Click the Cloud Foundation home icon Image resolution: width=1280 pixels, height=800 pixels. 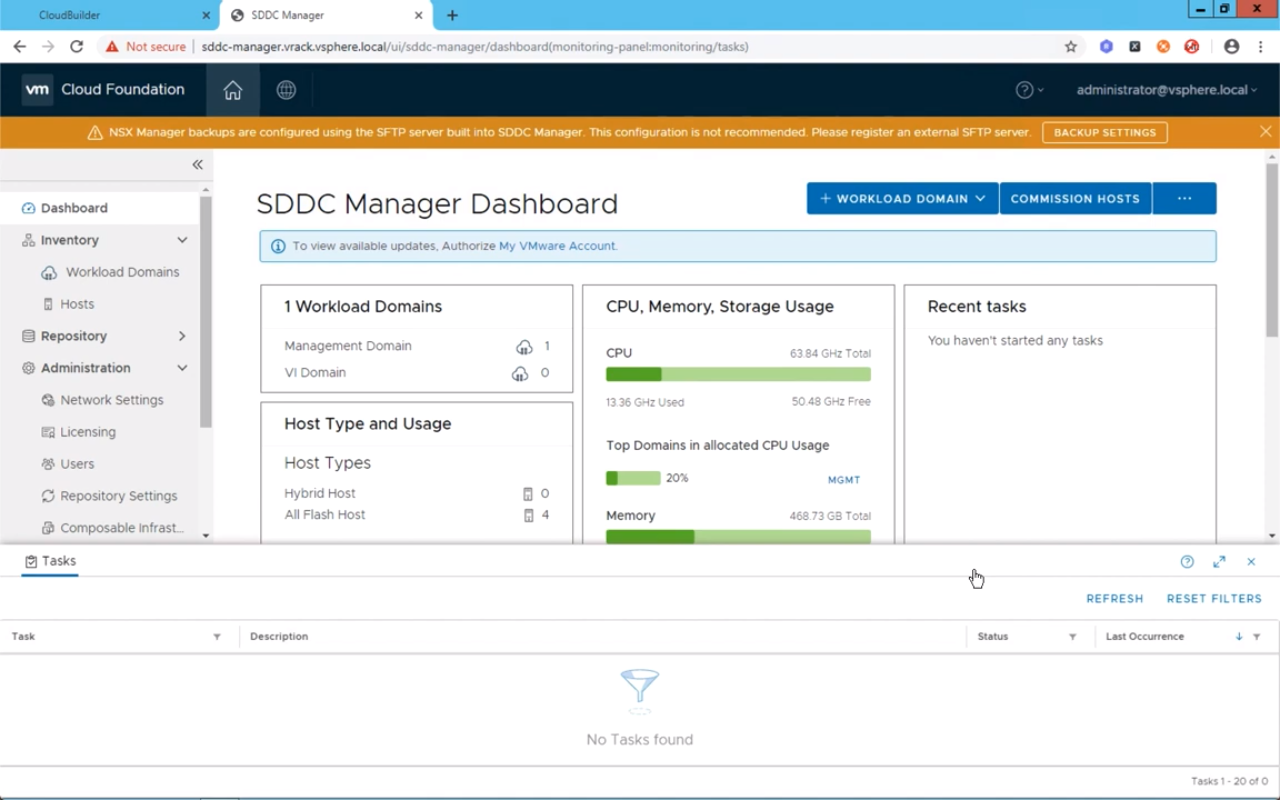click(233, 90)
